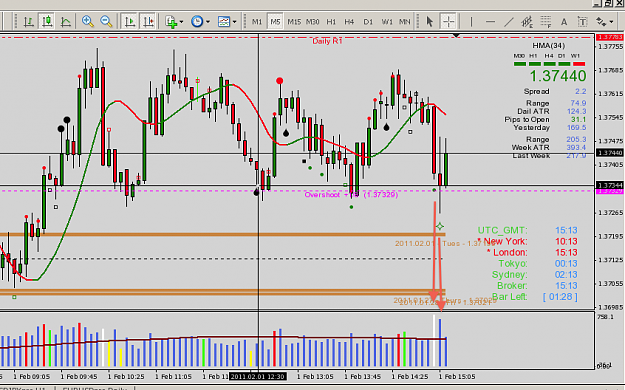Select the arrows drawing icon

[601, 21]
